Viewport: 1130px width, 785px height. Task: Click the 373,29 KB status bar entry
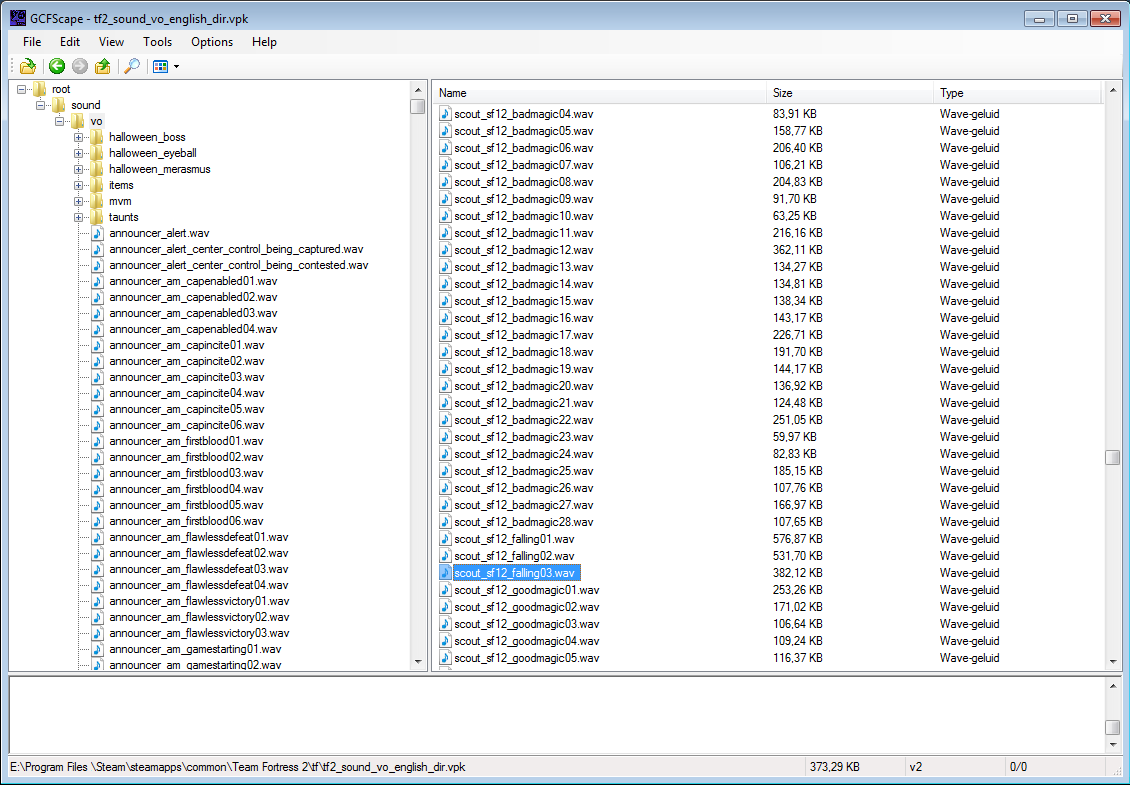pos(835,767)
